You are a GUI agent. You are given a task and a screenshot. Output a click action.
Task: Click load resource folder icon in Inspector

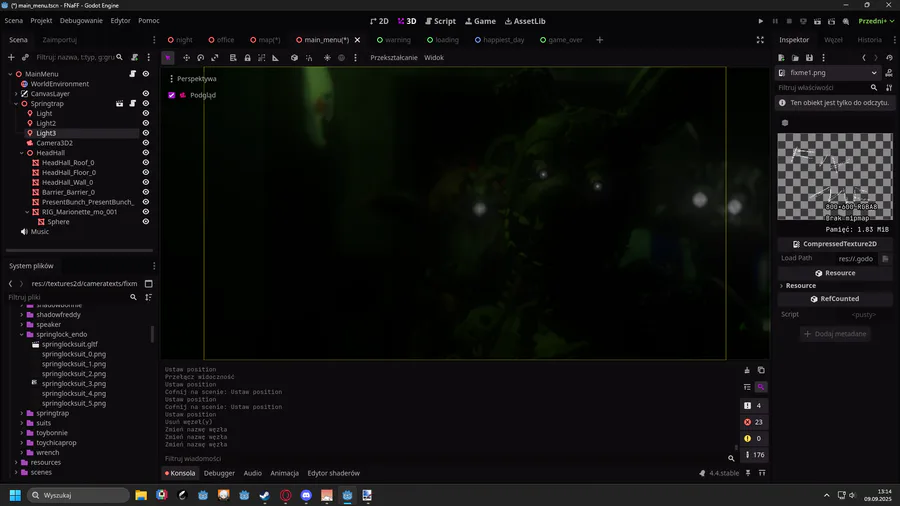pos(795,58)
